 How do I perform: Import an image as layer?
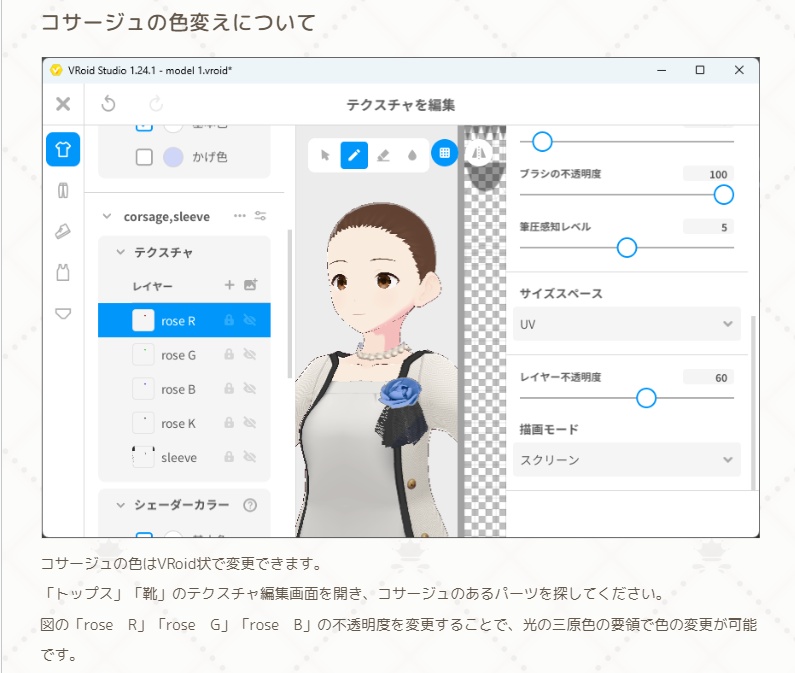[x=250, y=285]
